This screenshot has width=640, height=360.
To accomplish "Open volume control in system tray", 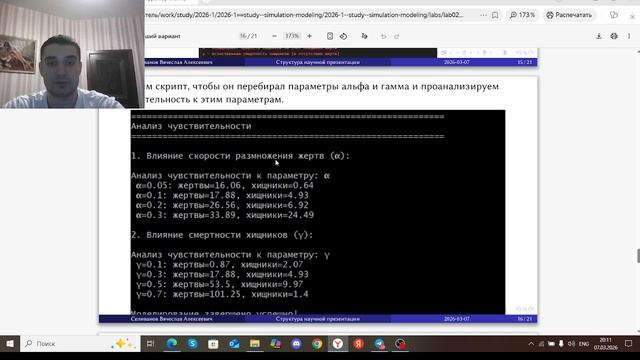I will pos(571,344).
